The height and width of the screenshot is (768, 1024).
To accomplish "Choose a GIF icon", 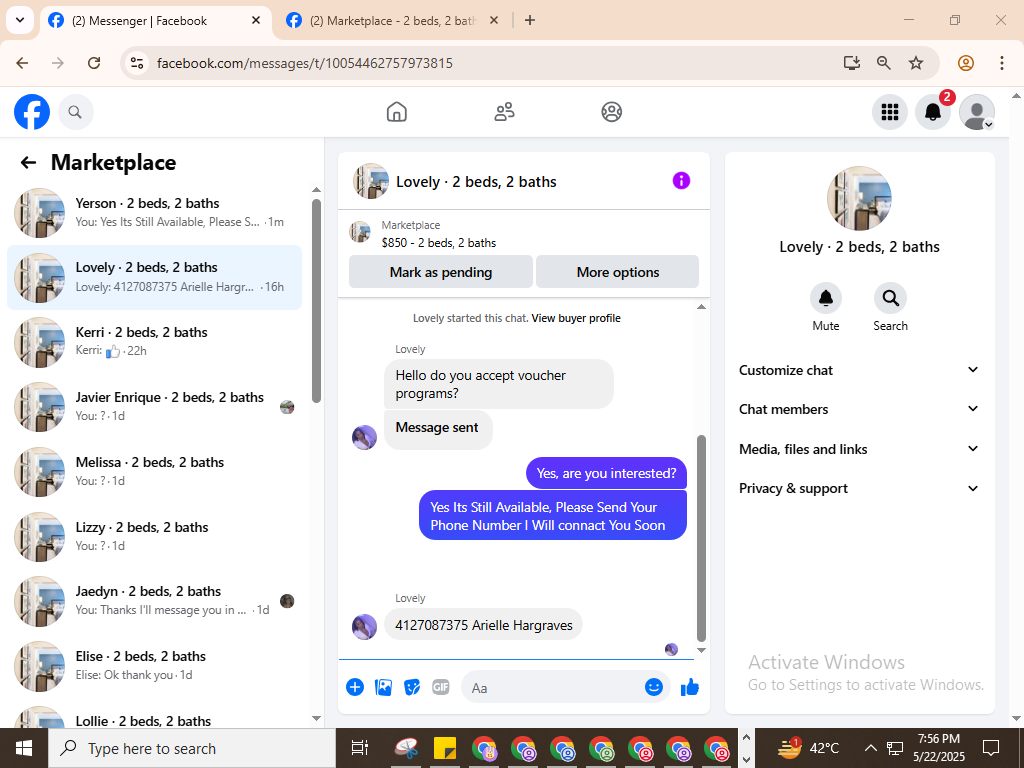I will 441,687.
